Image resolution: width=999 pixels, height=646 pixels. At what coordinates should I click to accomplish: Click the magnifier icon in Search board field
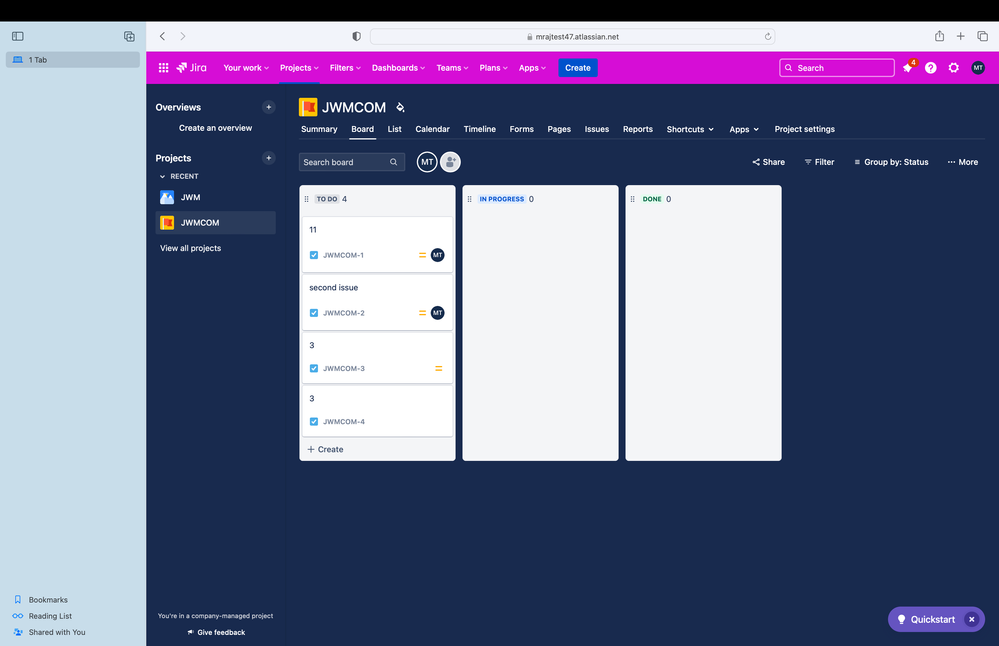tap(394, 162)
